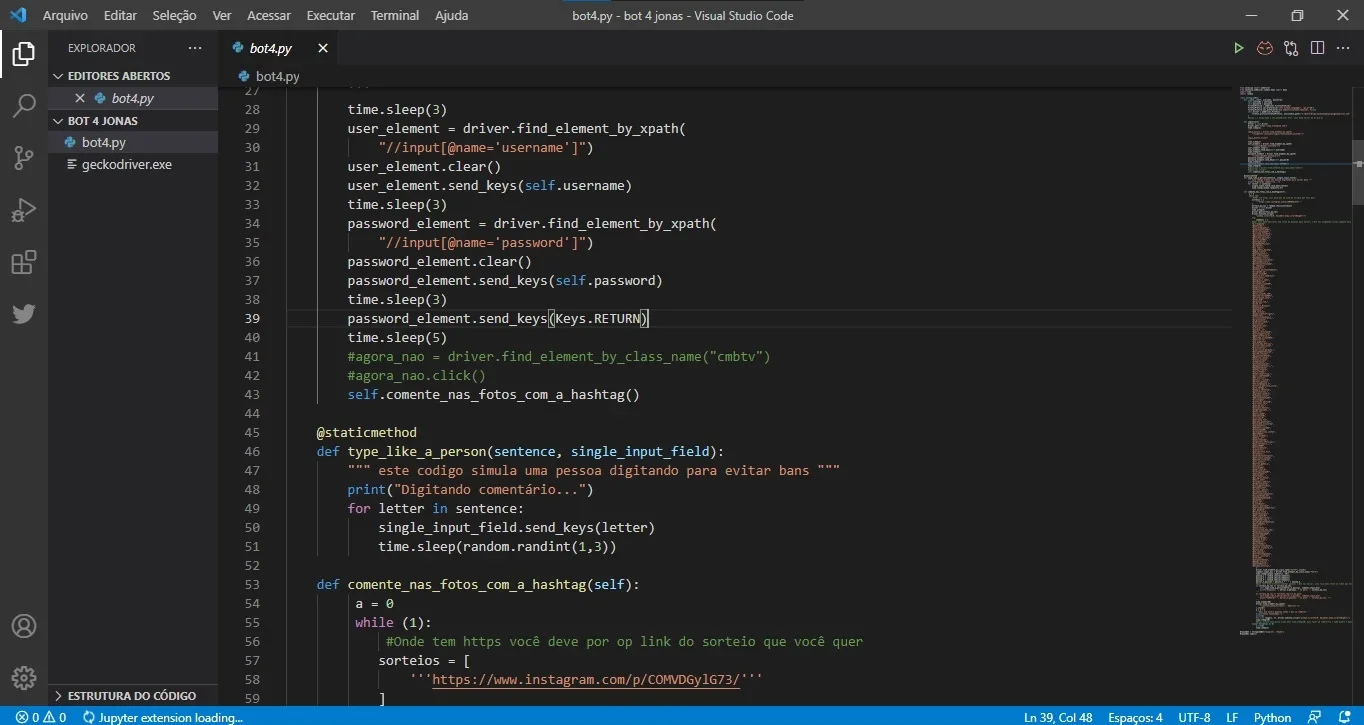Viewport: 1364px width, 725px height.
Task: Open the Extensions view
Action: 24,262
